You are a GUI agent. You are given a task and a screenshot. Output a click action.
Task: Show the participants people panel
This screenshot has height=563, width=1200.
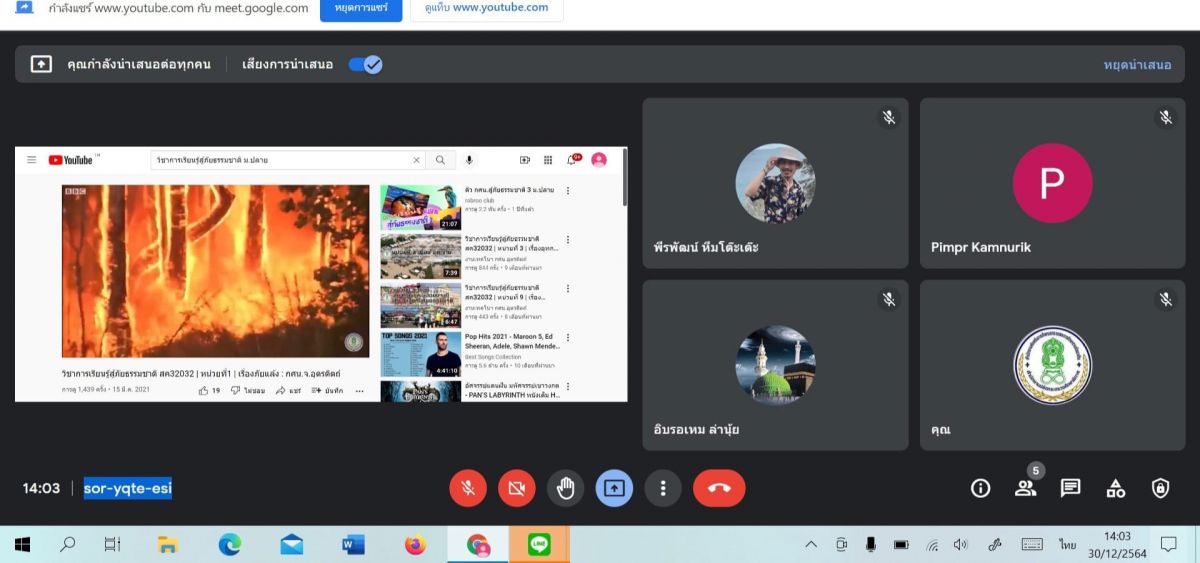pyautogui.click(x=1025, y=488)
